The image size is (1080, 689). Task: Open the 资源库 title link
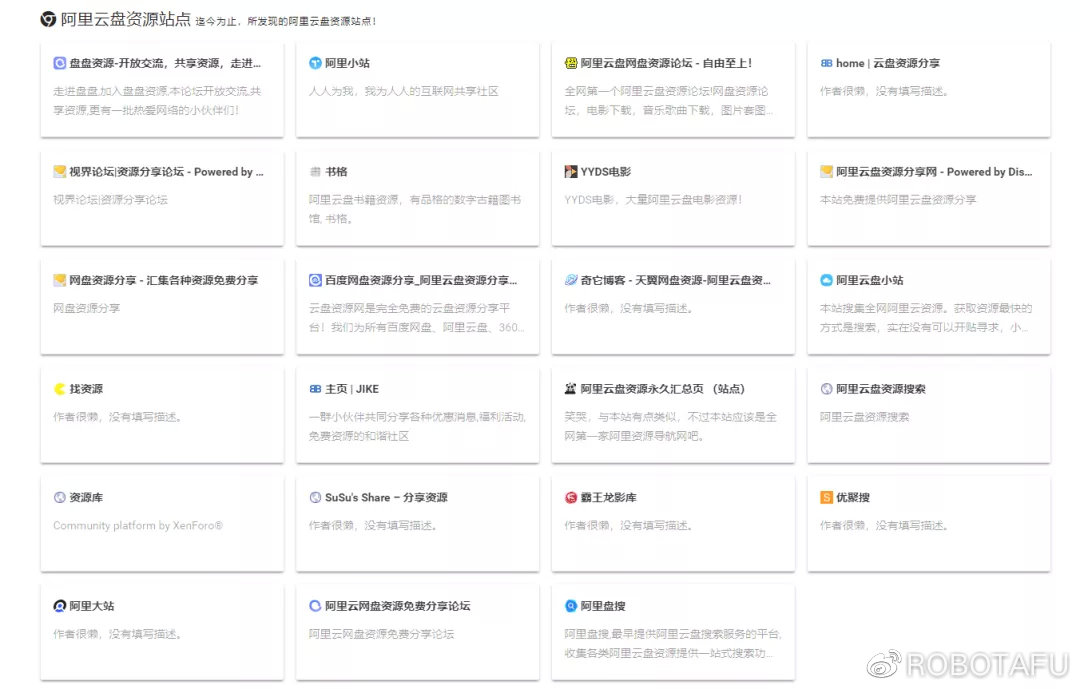86,497
